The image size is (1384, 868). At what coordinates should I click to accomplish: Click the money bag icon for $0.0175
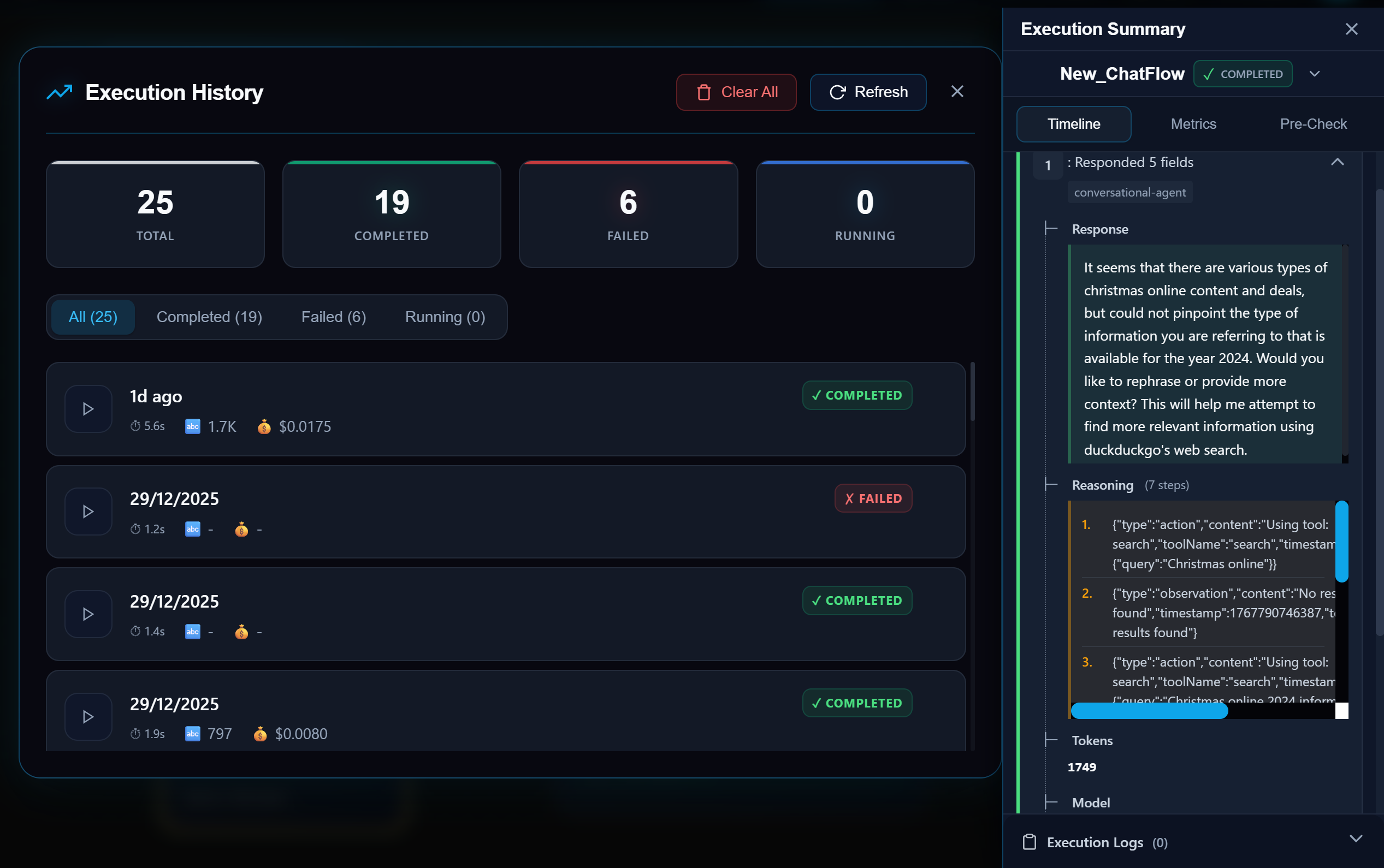(264, 426)
